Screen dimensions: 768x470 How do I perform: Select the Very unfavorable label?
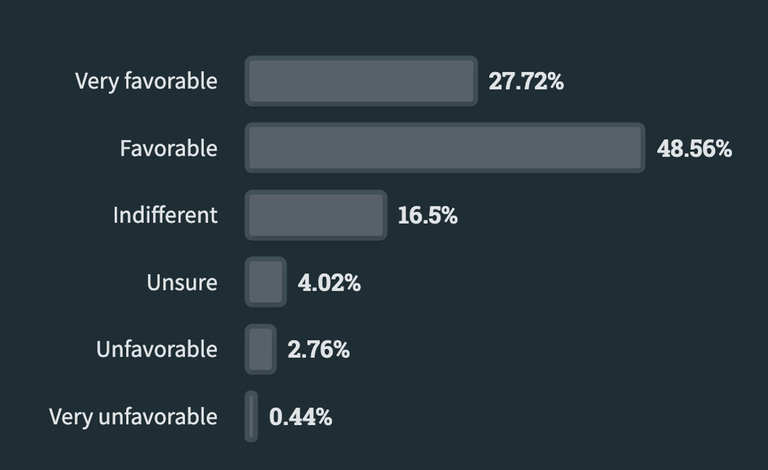click(x=133, y=417)
